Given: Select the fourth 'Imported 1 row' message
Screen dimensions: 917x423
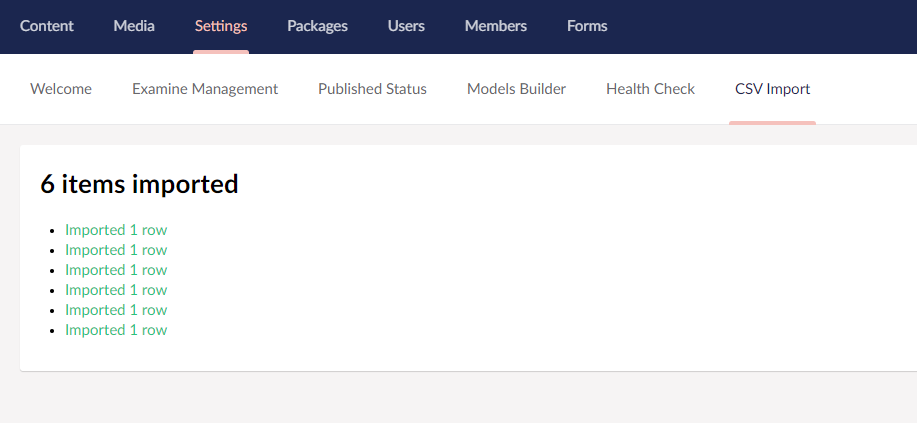Looking at the screenshot, I should coord(116,290).
